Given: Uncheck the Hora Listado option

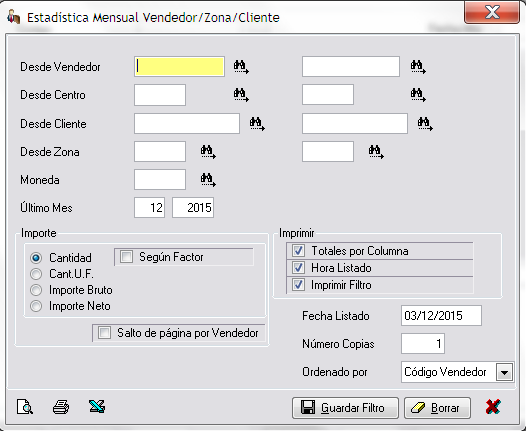Looking at the screenshot, I should pos(298,268).
